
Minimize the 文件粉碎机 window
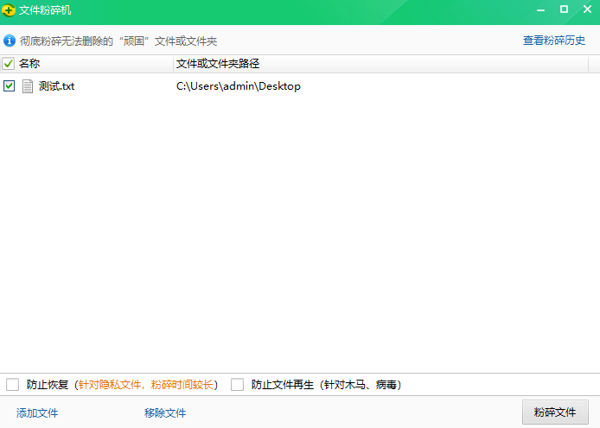pyautogui.click(x=541, y=10)
